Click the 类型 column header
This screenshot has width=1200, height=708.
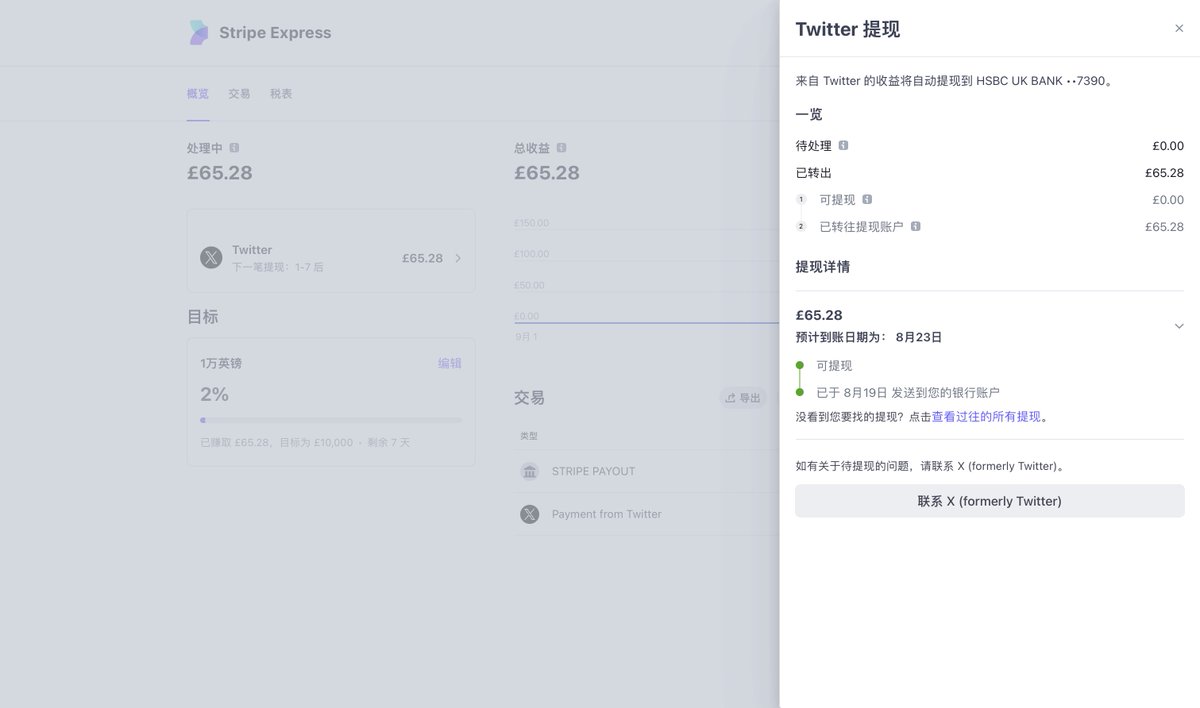529,436
